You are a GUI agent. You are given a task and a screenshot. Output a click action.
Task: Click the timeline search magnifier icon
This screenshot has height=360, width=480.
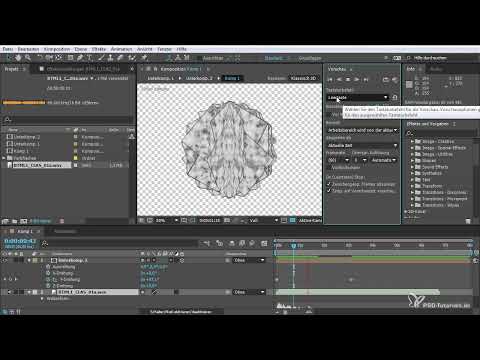point(45,244)
